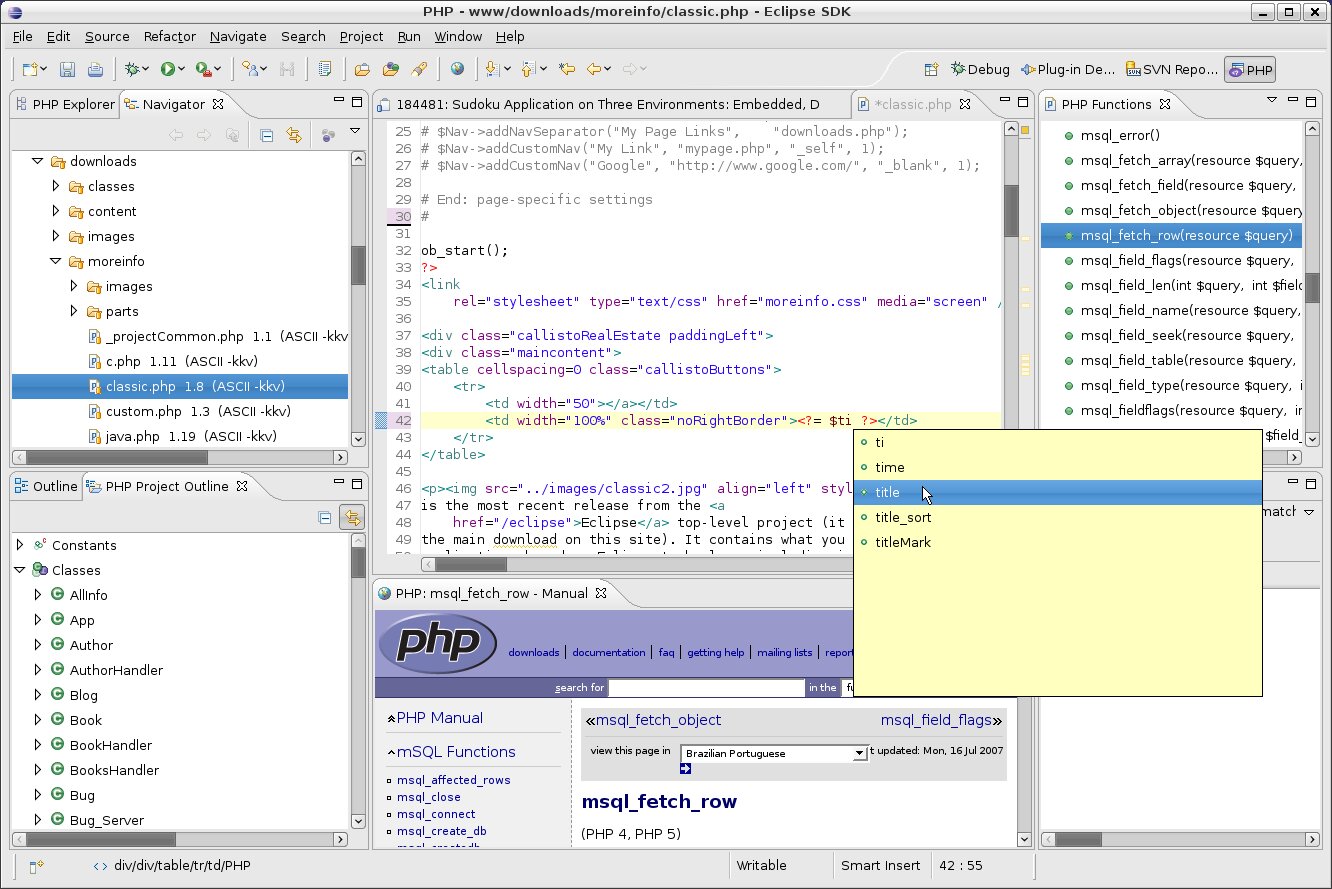Expand the Constants node in outline
Screen dimensions: 1332x889
[20, 545]
